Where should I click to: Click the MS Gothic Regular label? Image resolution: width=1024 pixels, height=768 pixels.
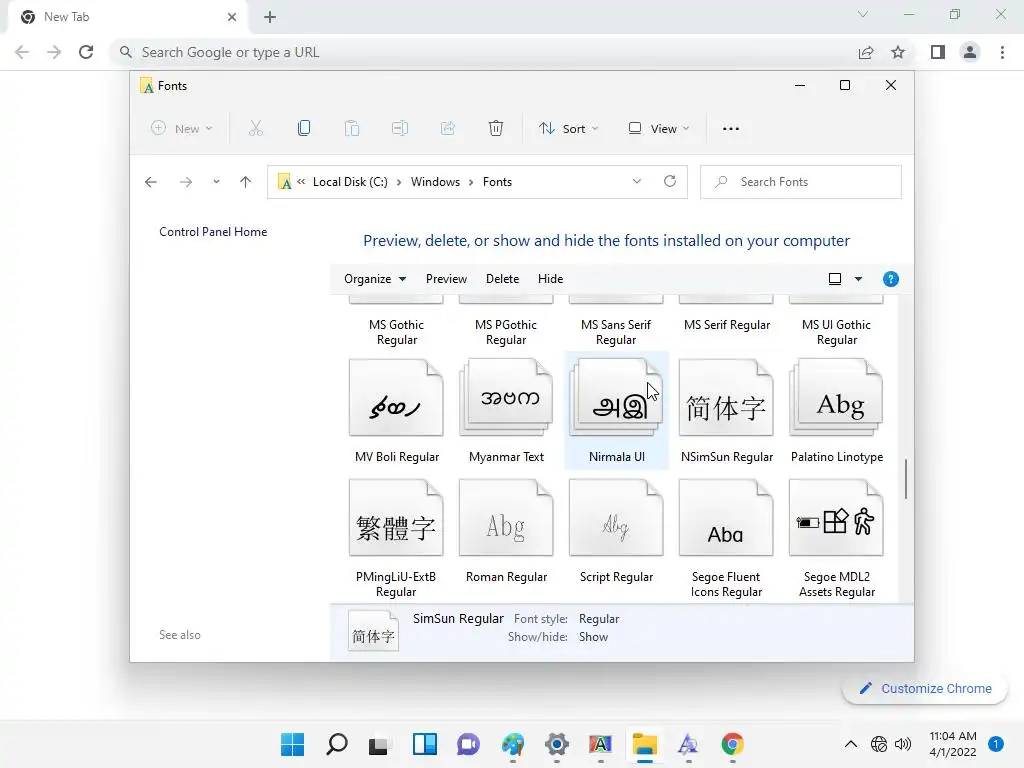396,332
